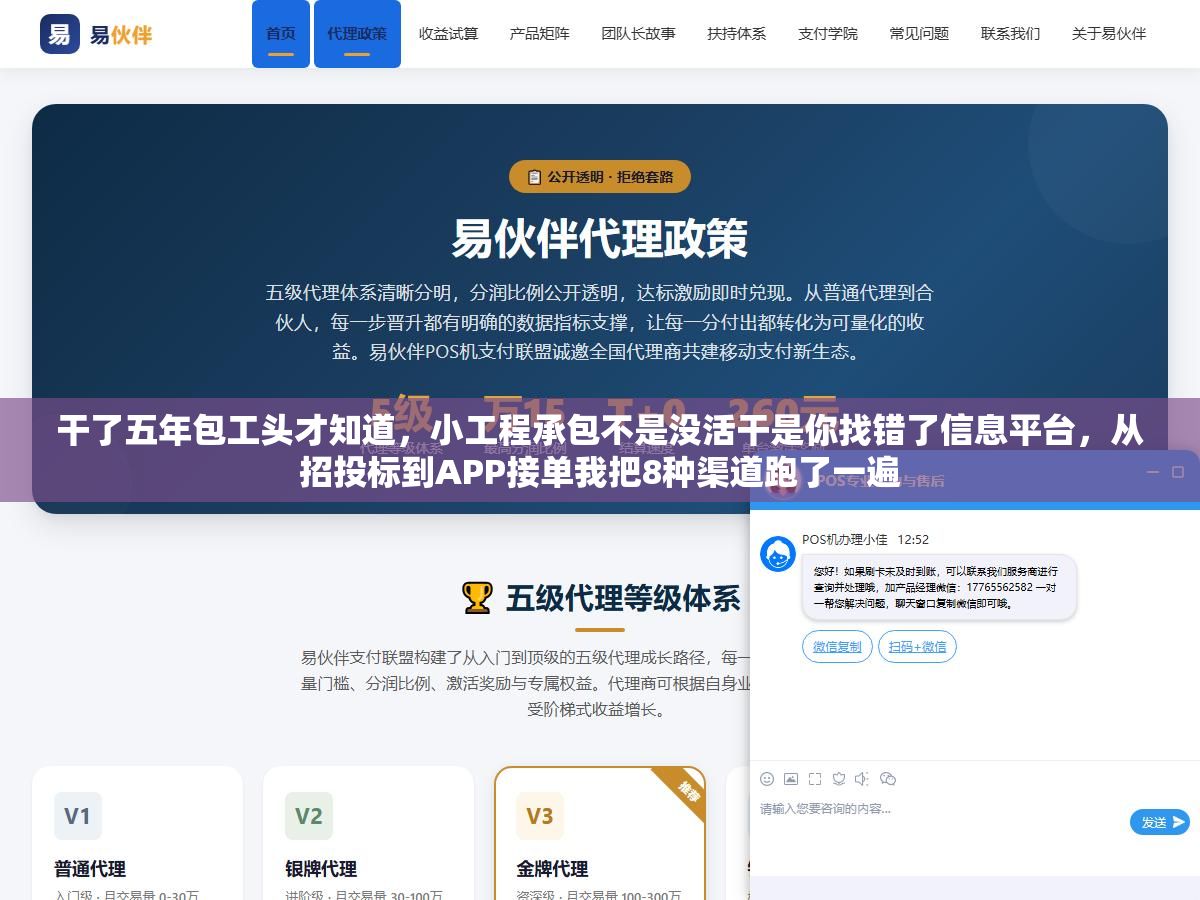Click the rating icon in chat toolbar
Screen dimensions: 1200x900
coord(839,779)
